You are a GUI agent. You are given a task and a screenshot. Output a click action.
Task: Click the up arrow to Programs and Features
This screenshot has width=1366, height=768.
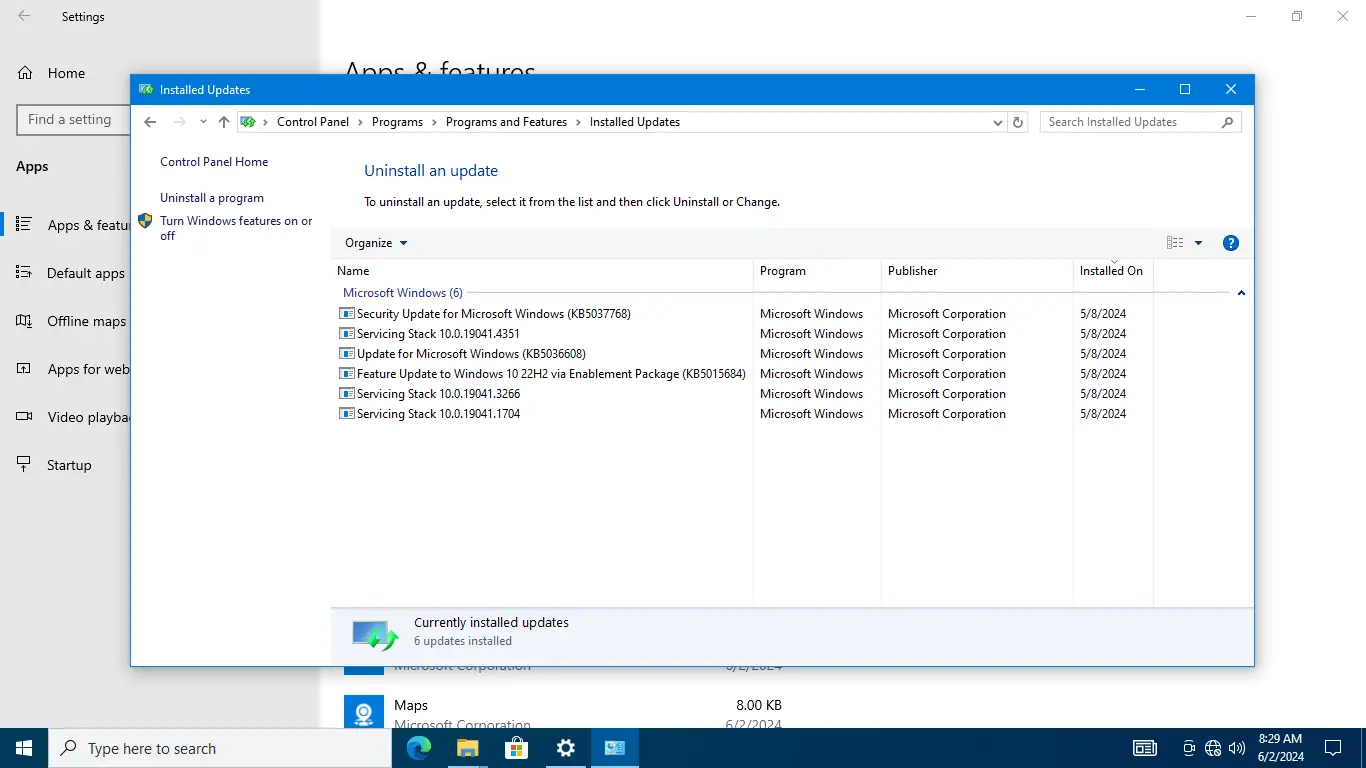(x=224, y=122)
